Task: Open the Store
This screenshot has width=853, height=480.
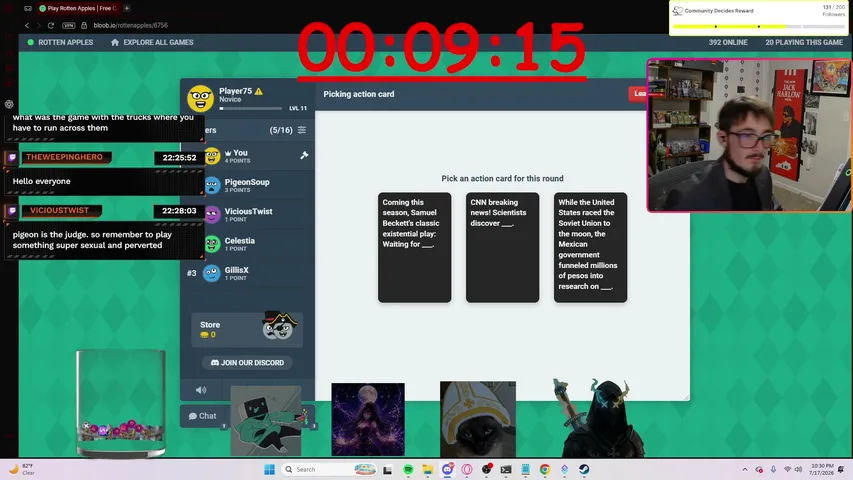Action: point(247,329)
